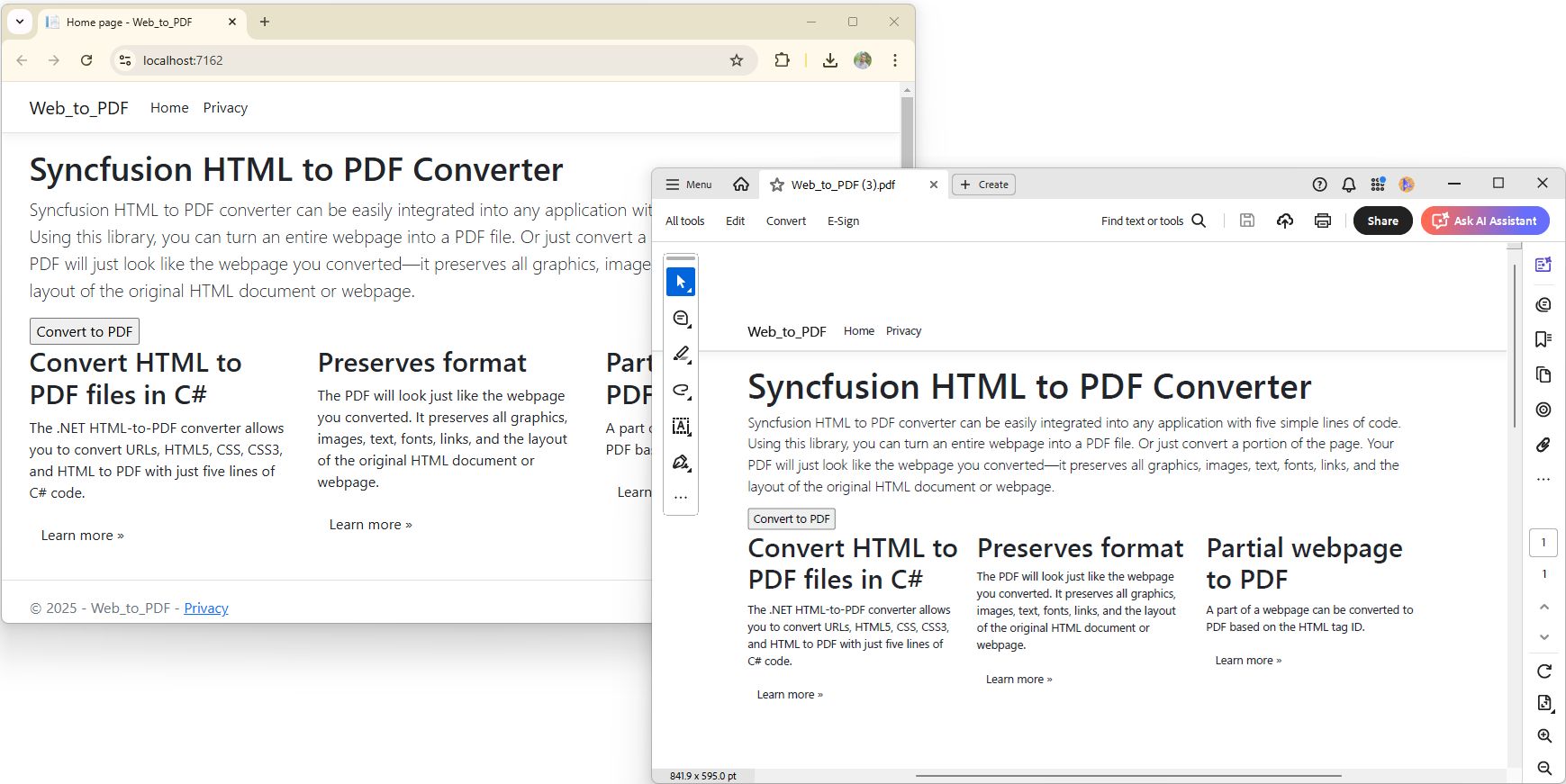Viewport: 1566px width, 784px height.
Task: Zoom in using the magnifier plus icon
Action: click(x=1543, y=735)
